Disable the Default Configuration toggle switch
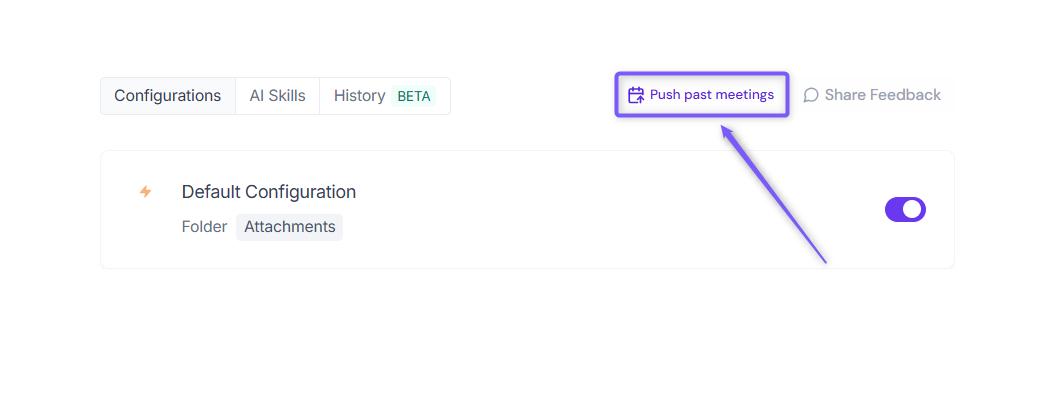The width and height of the screenshot is (1050, 415). coord(905,210)
